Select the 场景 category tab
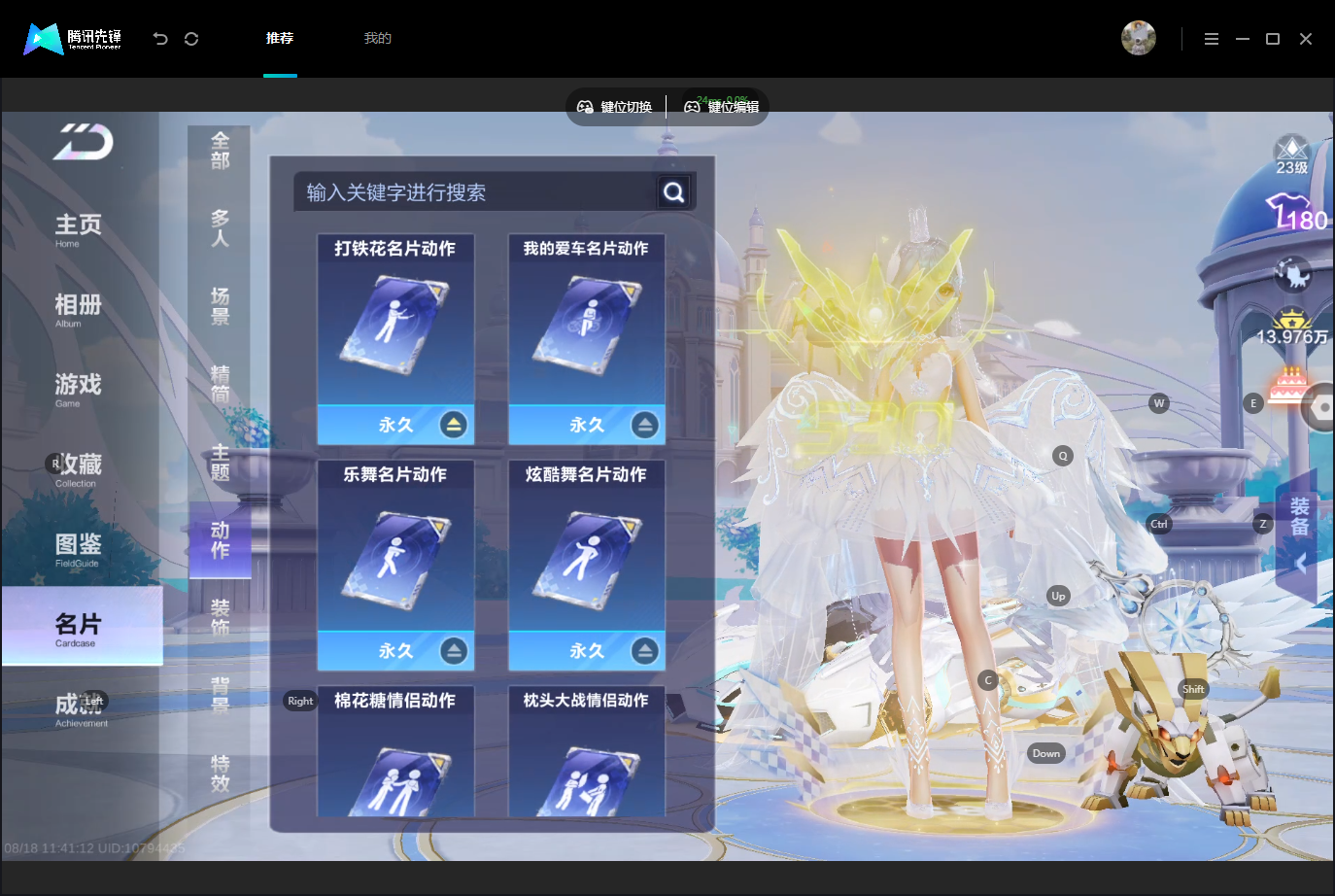This screenshot has height=896, width=1335. coord(221,306)
